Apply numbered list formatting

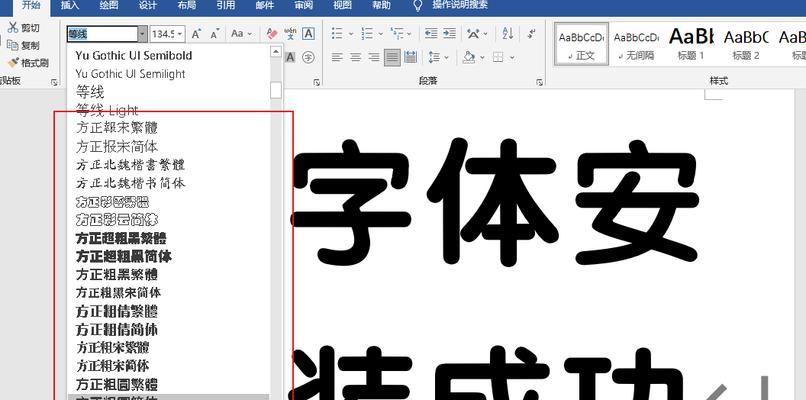367,34
